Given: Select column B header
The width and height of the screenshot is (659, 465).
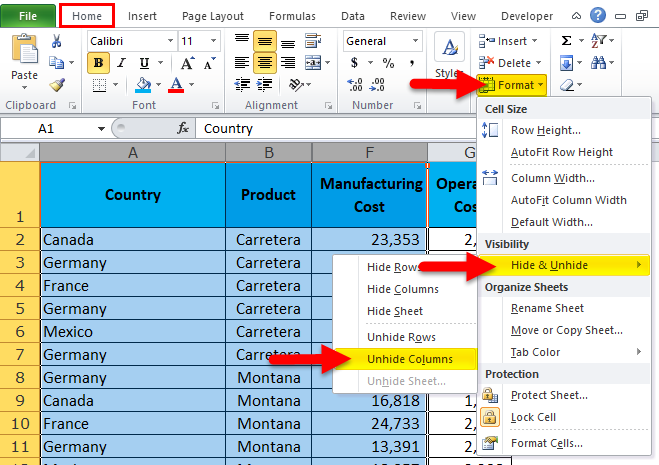Looking at the screenshot, I should click(x=268, y=151).
